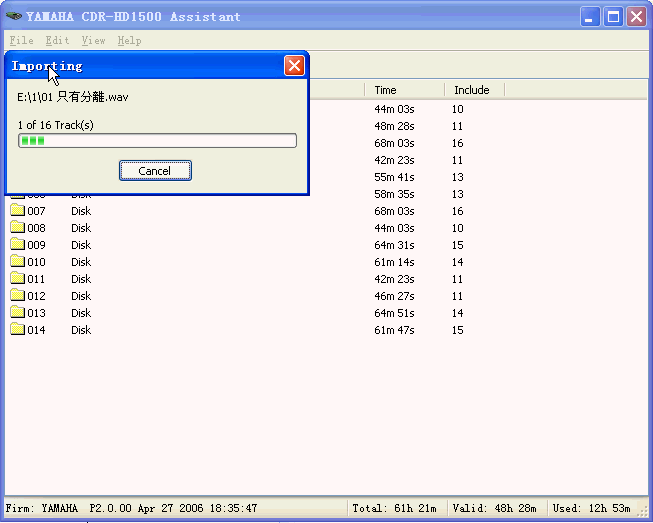Screen dimensions: 653x523
Task: Click the Valid 48h 28m status entry
Action: [x=494, y=508]
